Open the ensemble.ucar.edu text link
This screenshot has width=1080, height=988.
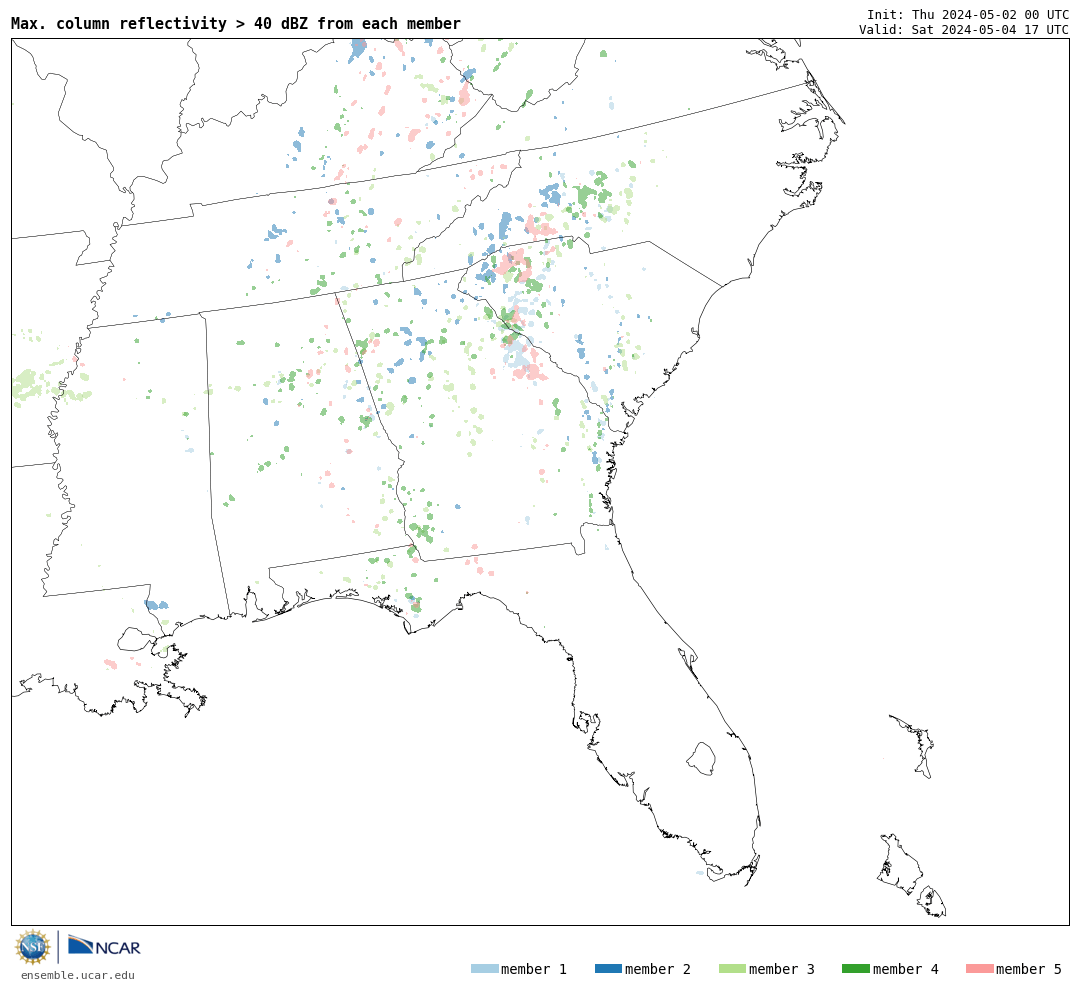[x=78, y=975]
